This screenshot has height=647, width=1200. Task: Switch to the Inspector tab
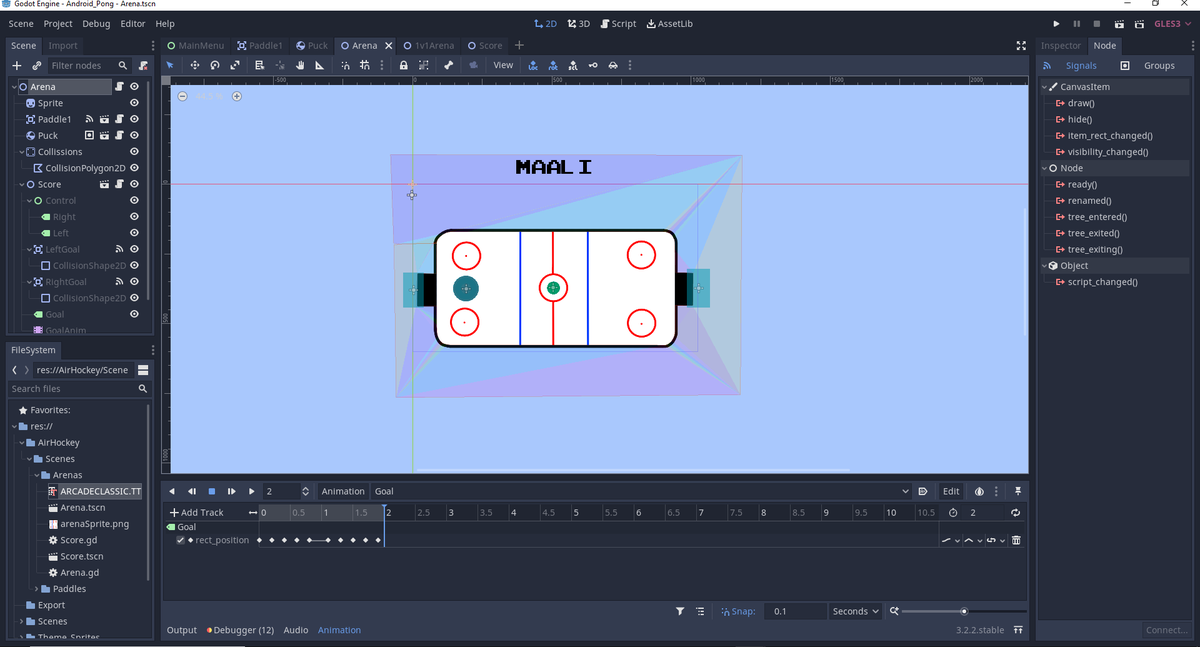click(x=1061, y=45)
